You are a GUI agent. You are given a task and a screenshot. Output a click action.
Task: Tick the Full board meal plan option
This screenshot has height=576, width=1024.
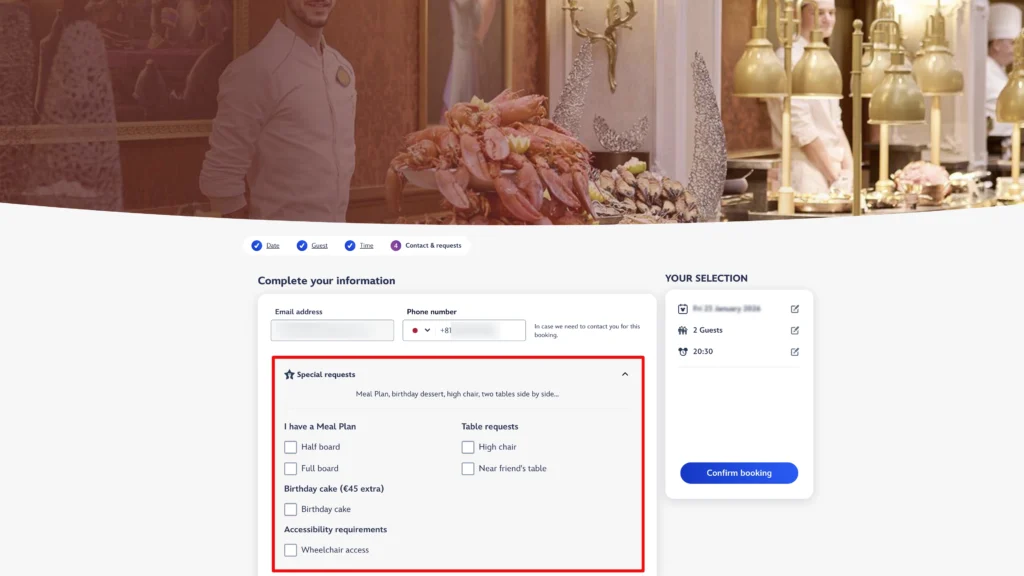pyautogui.click(x=291, y=468)
